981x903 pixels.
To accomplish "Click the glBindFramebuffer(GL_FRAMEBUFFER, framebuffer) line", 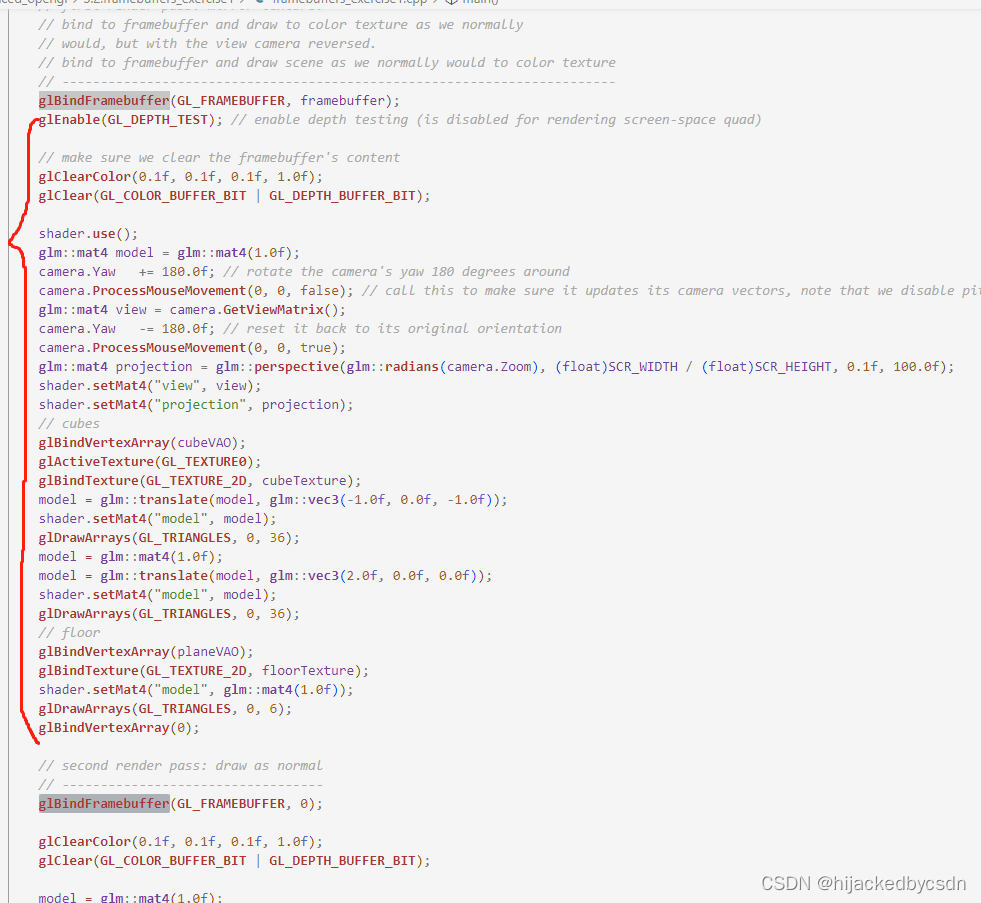I will [219, 101].
